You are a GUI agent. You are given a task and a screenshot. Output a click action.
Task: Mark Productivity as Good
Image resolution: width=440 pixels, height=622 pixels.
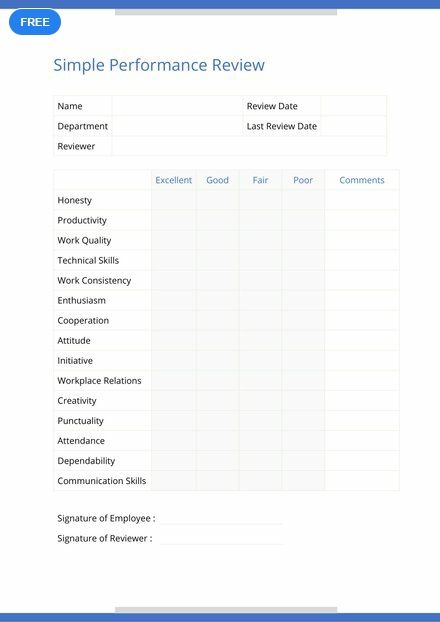tap(217, 220)
